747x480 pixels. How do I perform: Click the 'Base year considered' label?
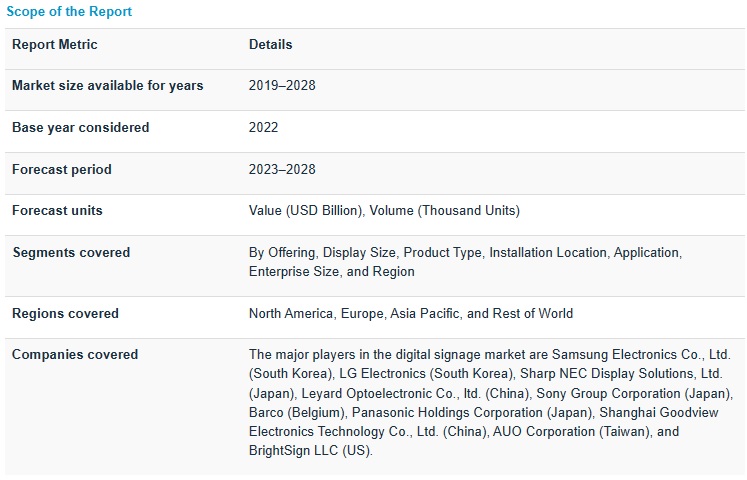click(81, 128)
